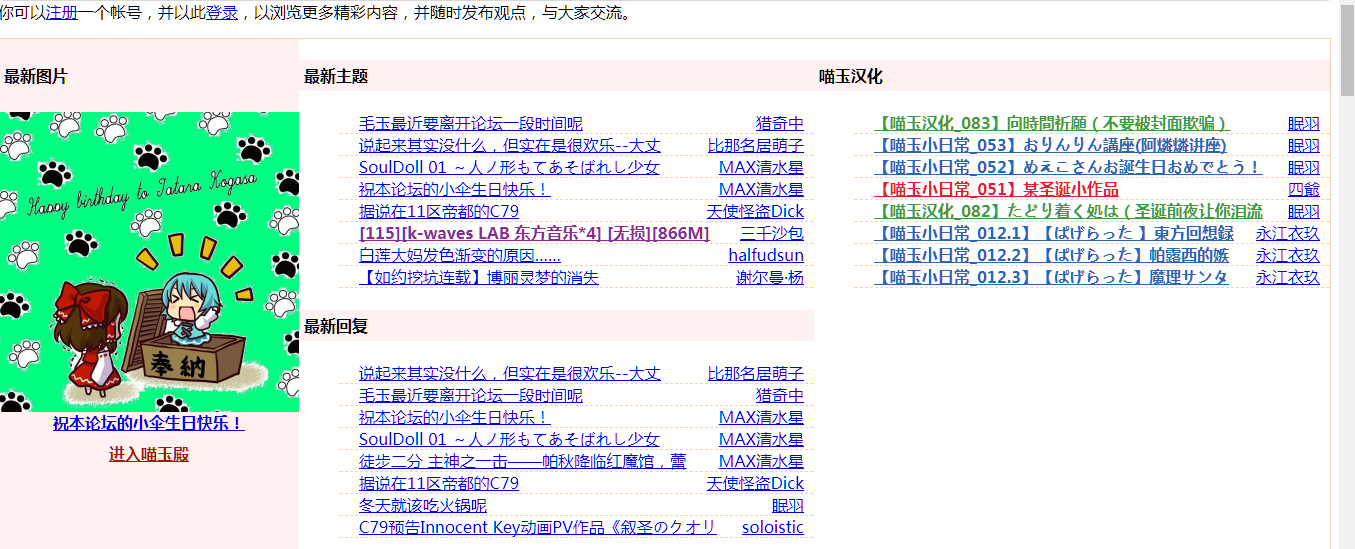The image size is (1355, 549).
Task: Open 据说在11区帝都的C79 under 最新回复
Action: coord(439,484)
